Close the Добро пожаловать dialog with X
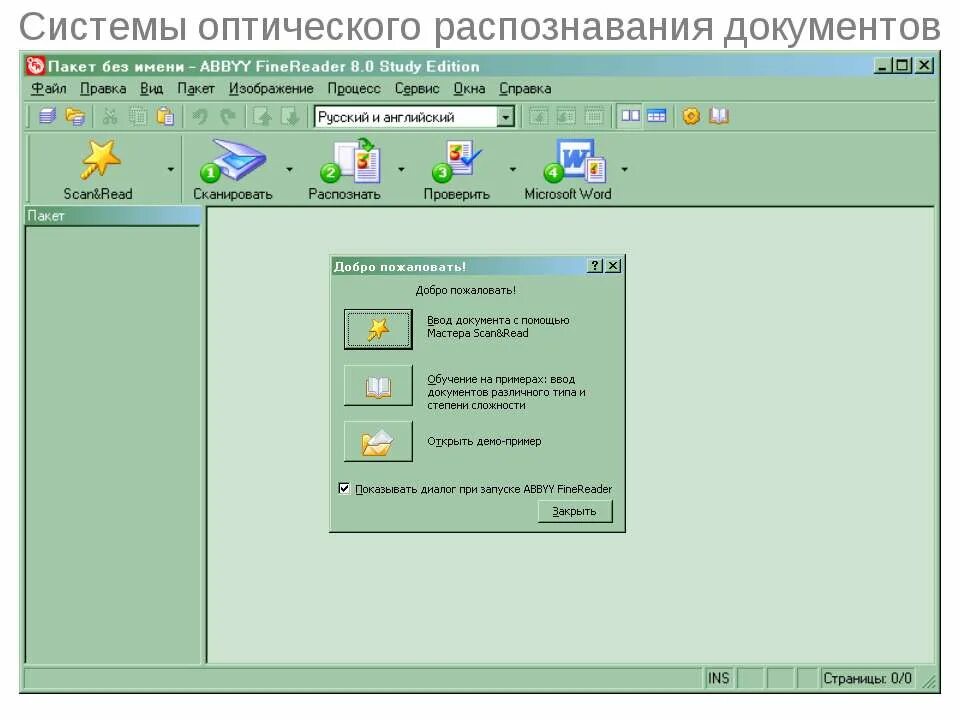Image resolution: width=960 pixels, height=720 pixels. coord(613,266)
